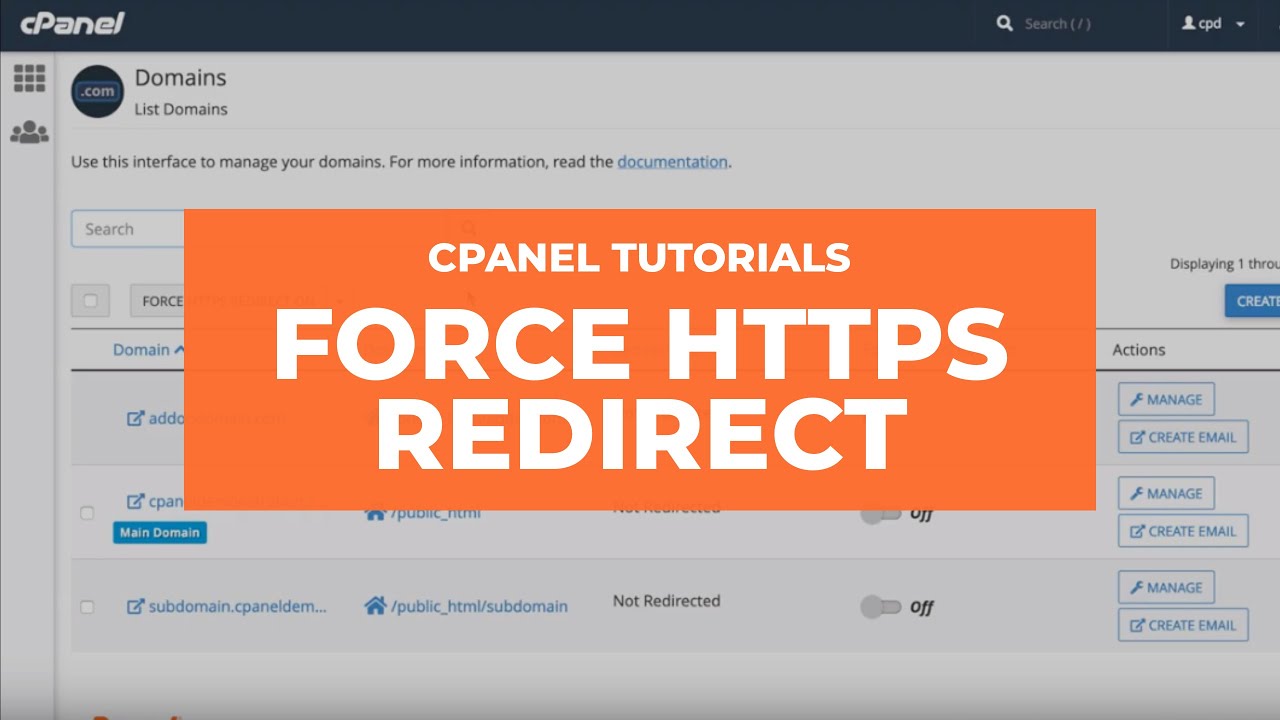Screen dimensions: 1280x720
Task: Click the blue Create button
Action: click(1253, 301)
